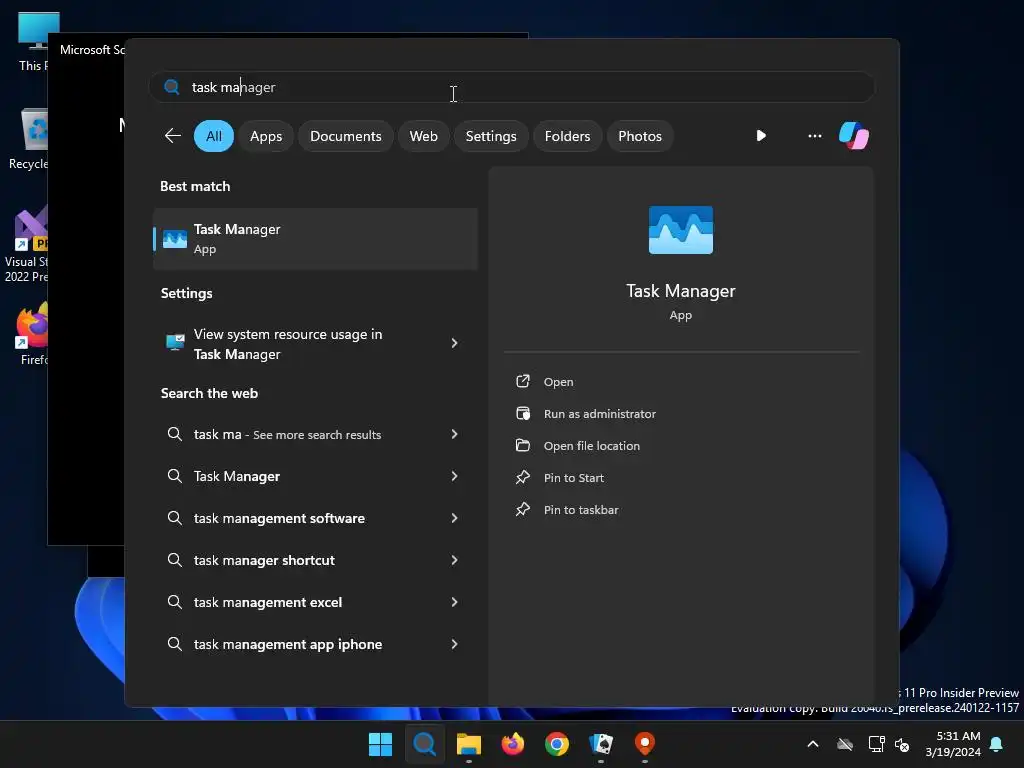Switch to the Apps filter tab
The height and width of the screenshot is (768, 1024).
point(266,136)
